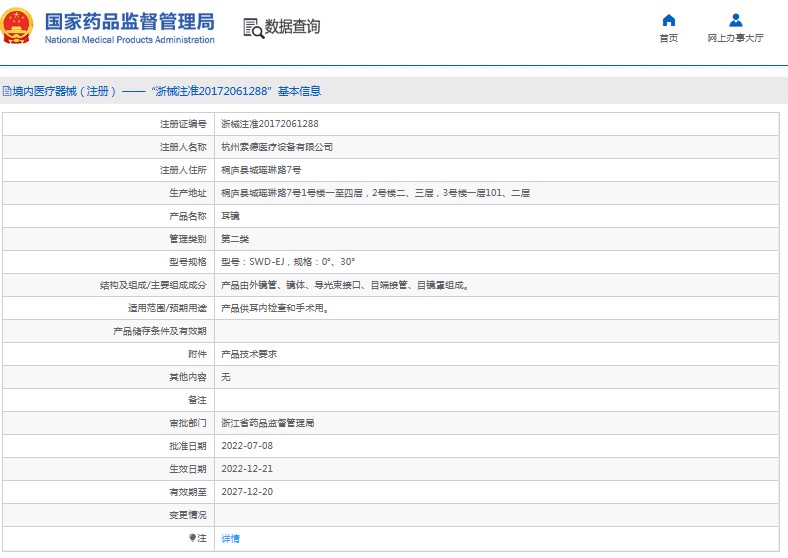The height and width of the screenshot is (558, 788).
Task: Select expiry date 2027-12-20
Action: [247, 492]
